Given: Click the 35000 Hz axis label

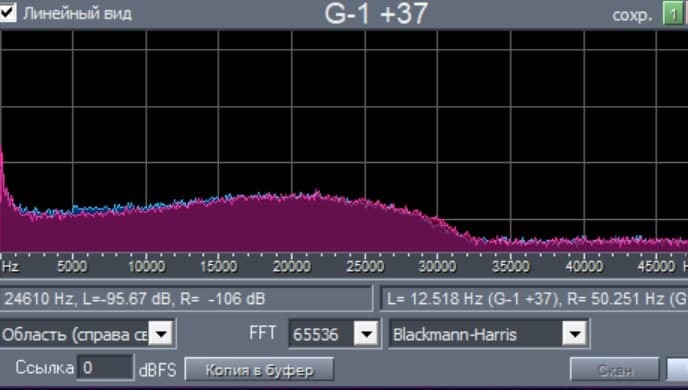Looking at the screenshot, I should coord(511,266).
